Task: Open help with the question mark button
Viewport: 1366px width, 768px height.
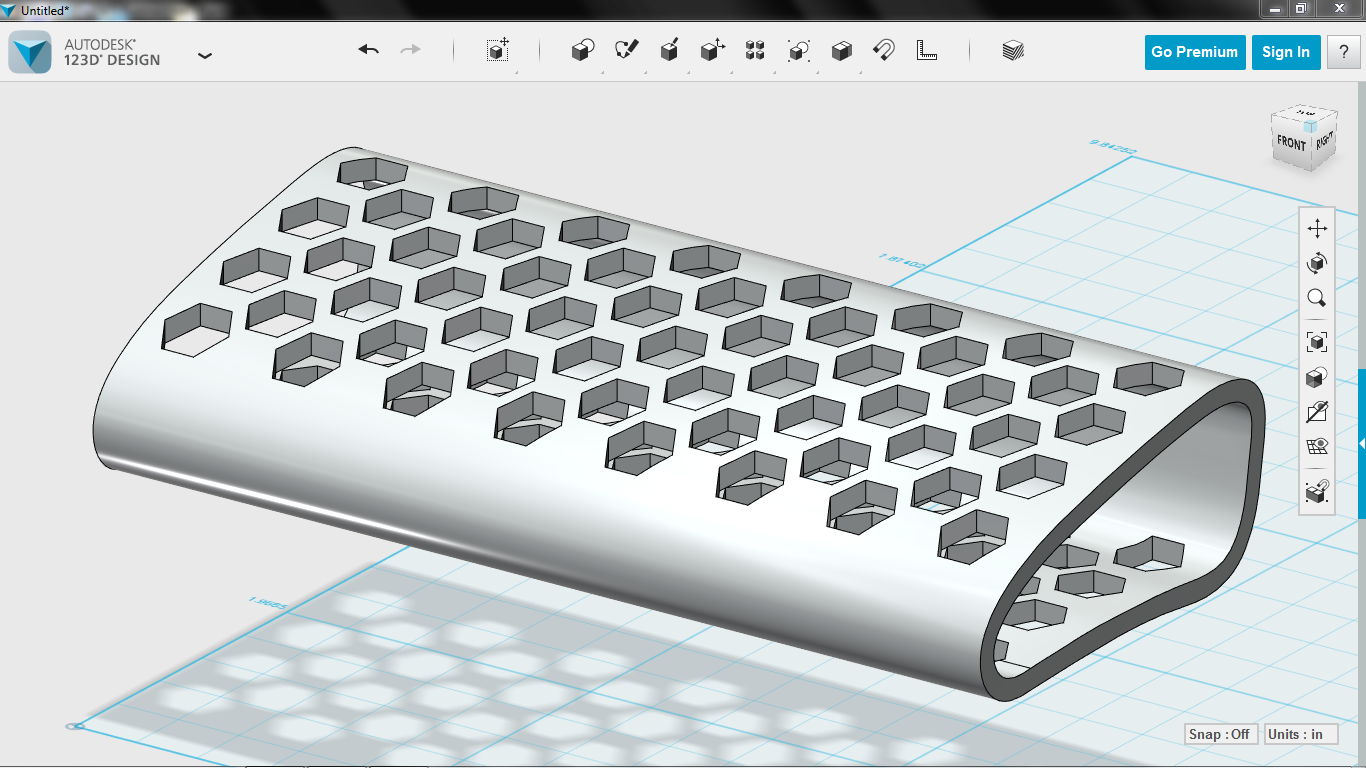Action: coord(1343,52)
